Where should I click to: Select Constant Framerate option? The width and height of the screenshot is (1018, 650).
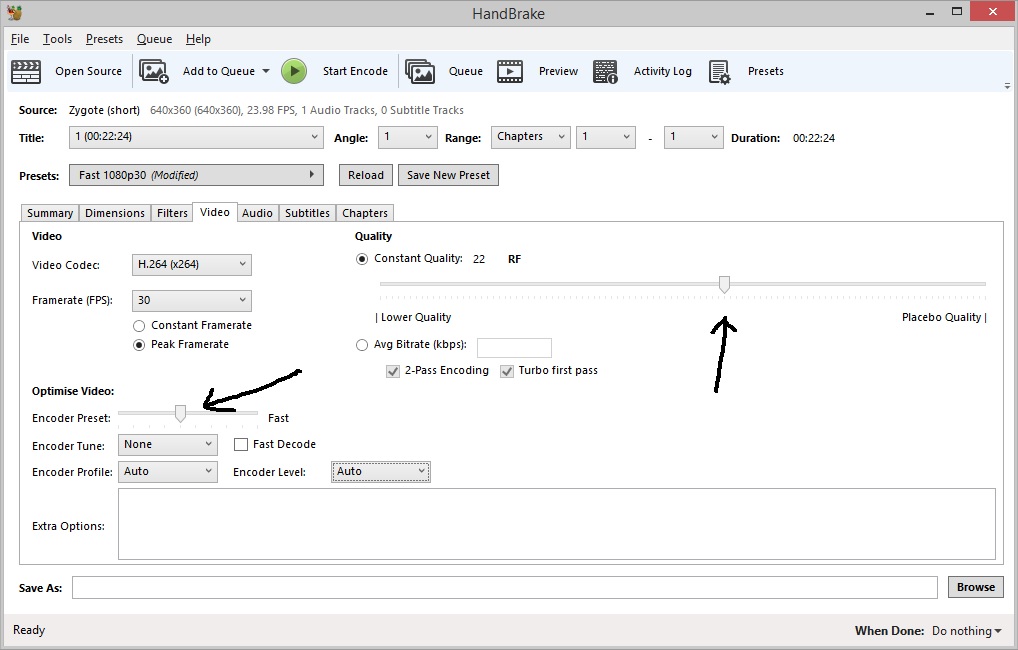[138, 326]
